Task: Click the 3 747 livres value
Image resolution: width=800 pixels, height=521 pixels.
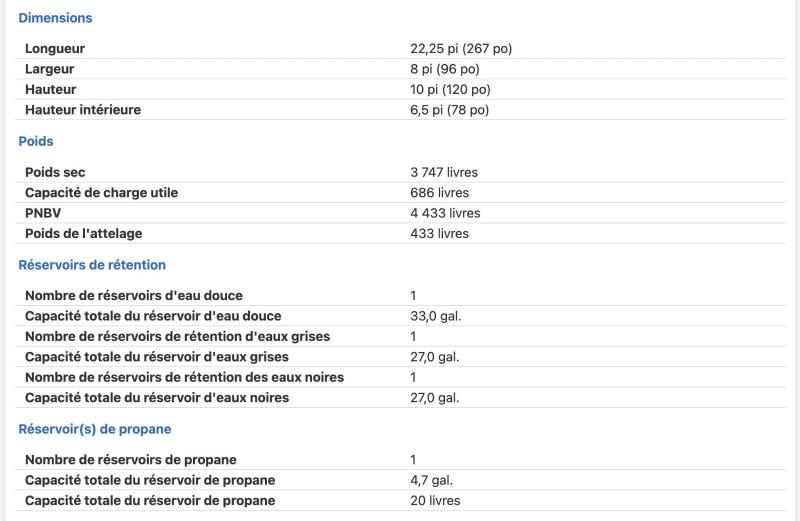Action: tap(443, 172)
